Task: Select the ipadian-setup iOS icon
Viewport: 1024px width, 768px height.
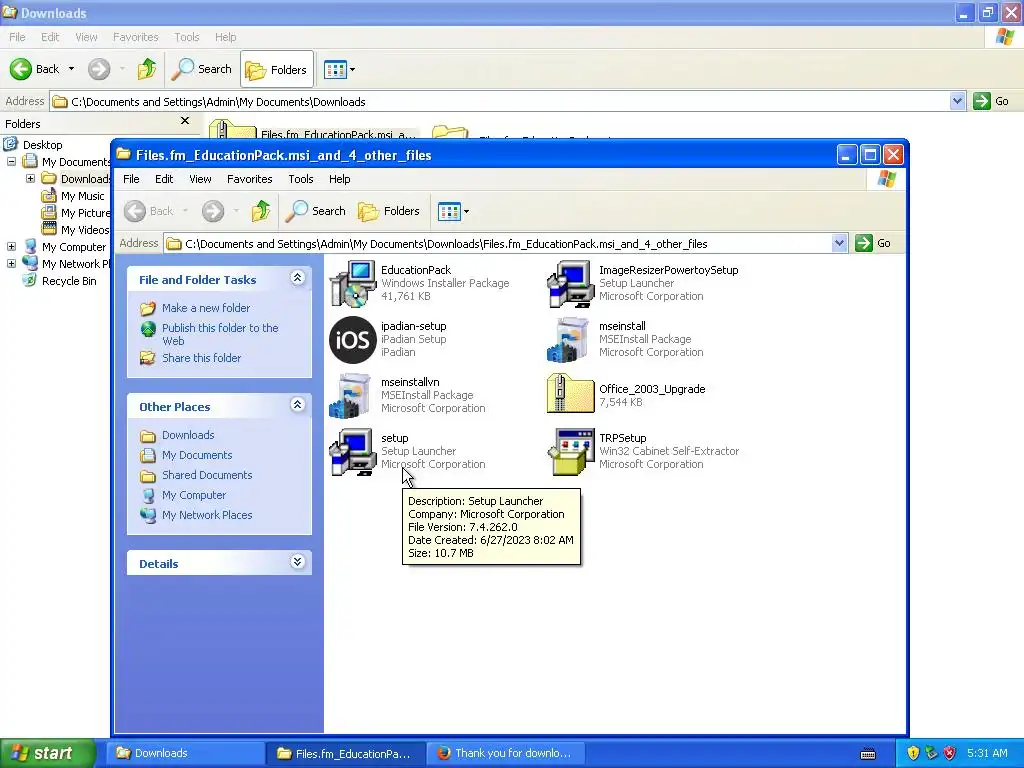Action: 353,340
